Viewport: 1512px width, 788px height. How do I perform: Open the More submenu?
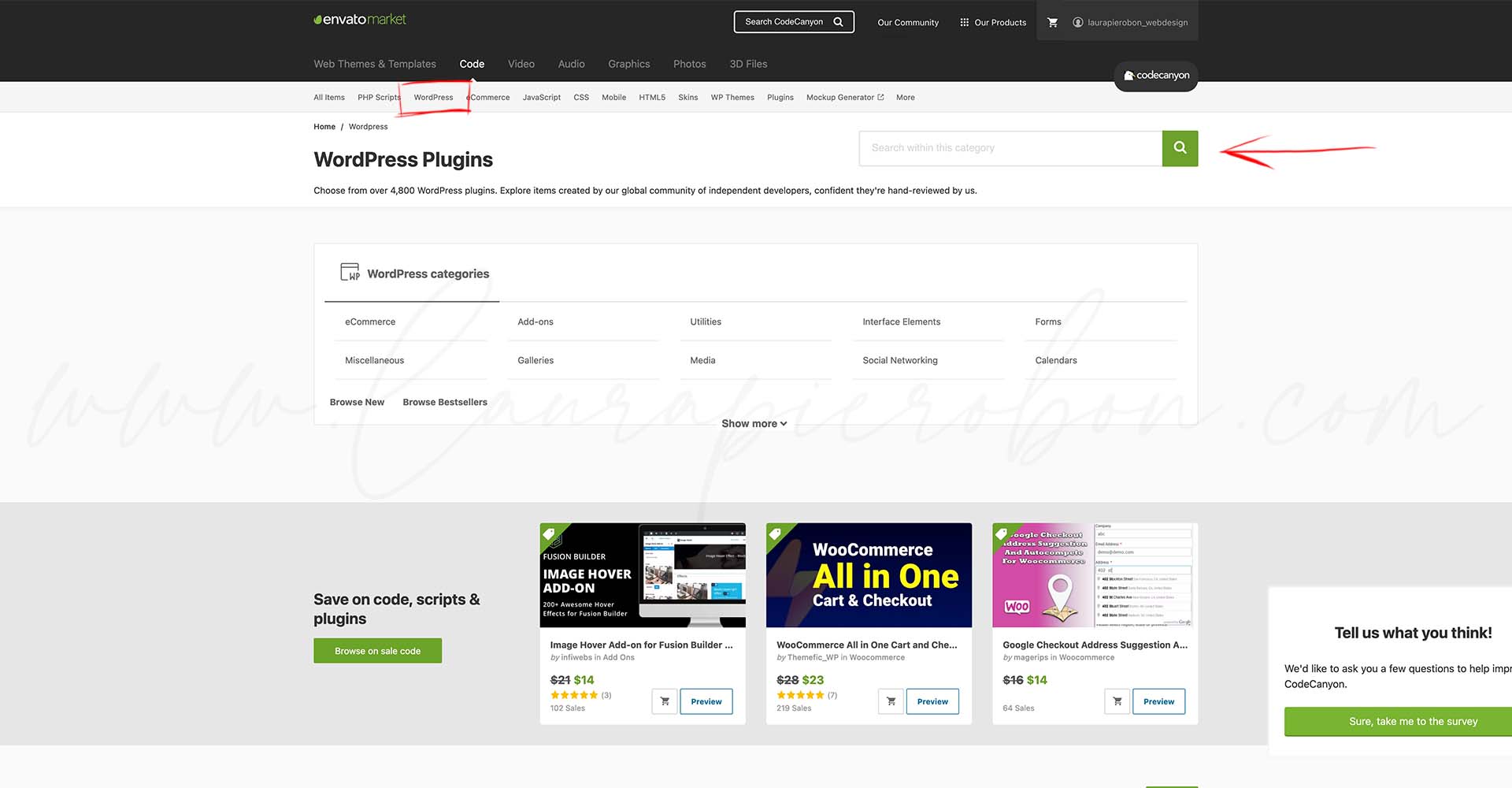pos(905,98)
